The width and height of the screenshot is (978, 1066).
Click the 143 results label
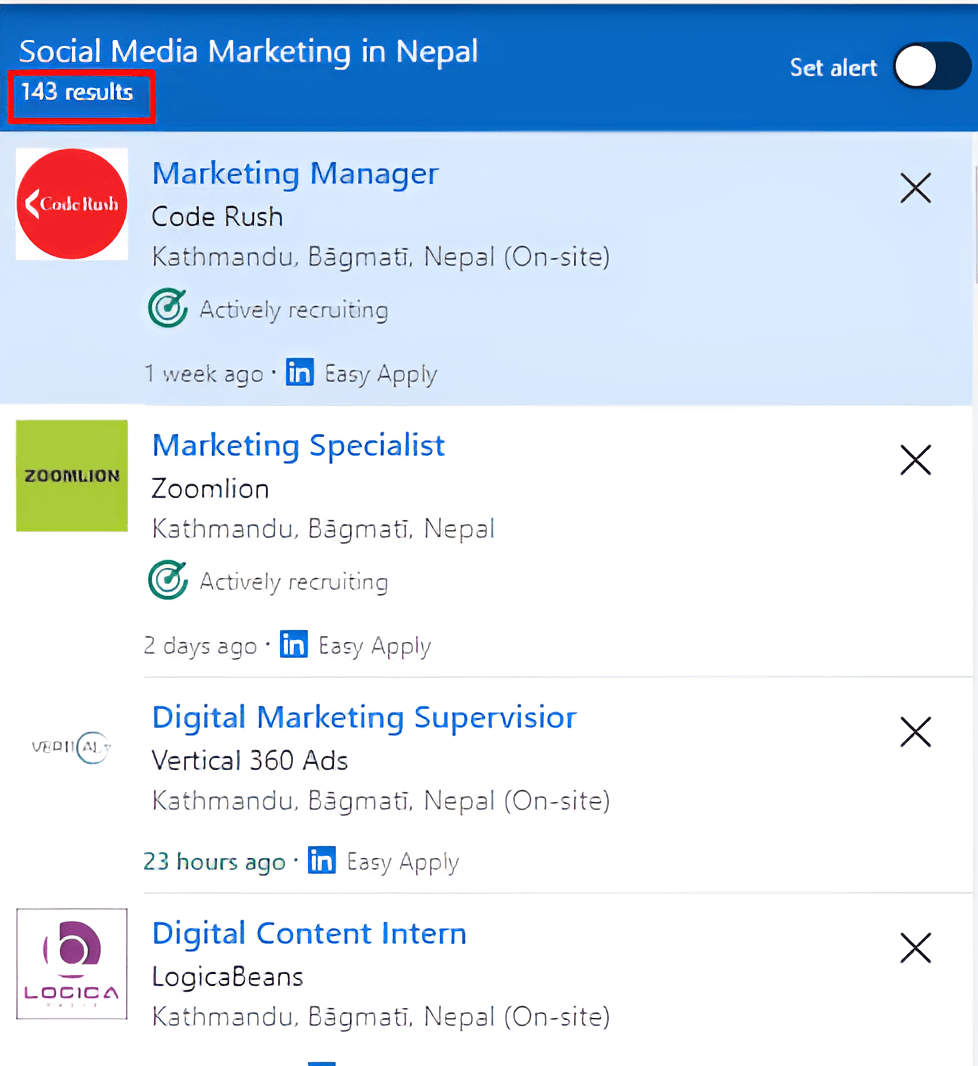[80, 92]
